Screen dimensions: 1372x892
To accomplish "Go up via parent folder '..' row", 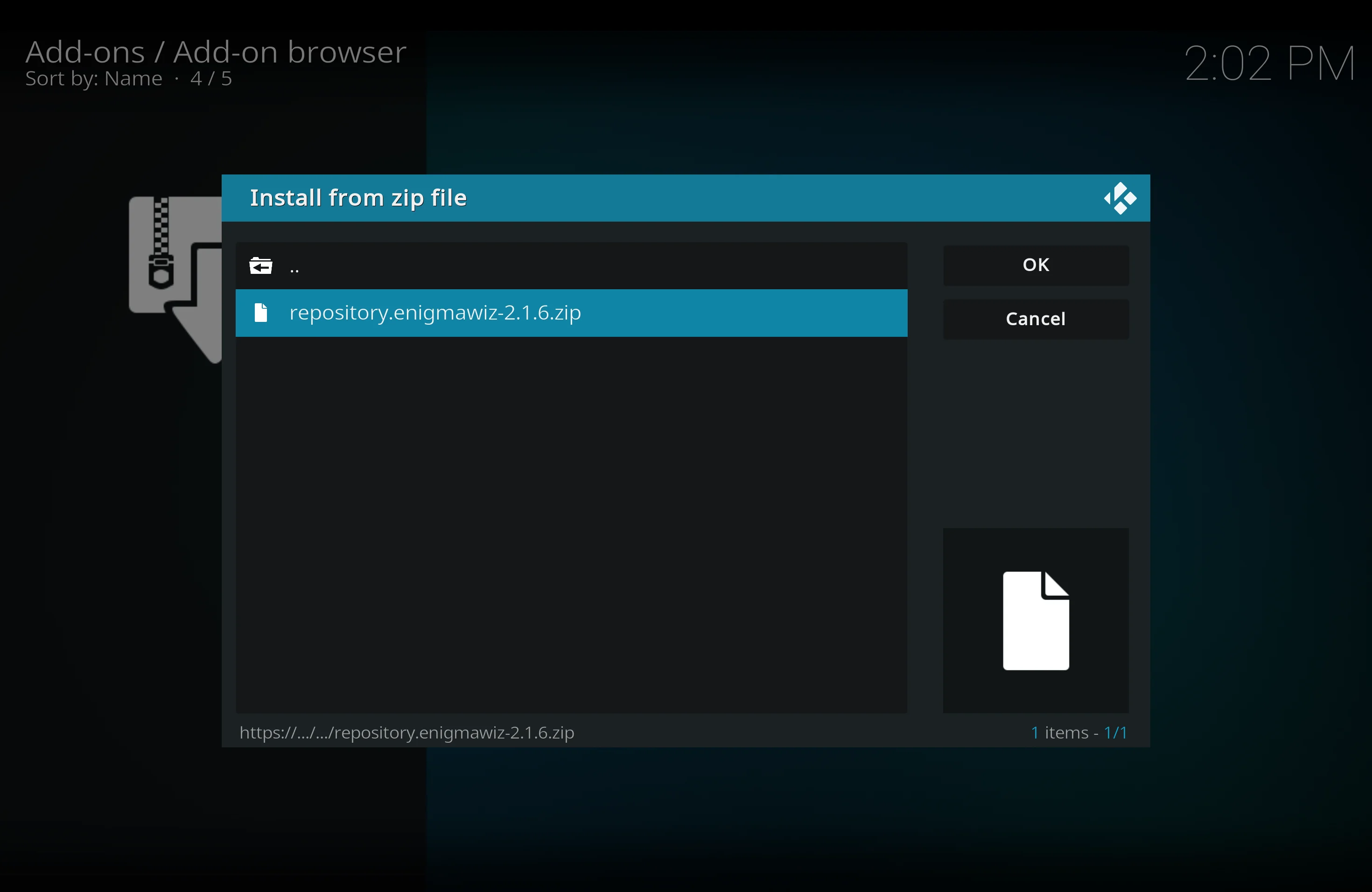I will (x=571, y=265).
